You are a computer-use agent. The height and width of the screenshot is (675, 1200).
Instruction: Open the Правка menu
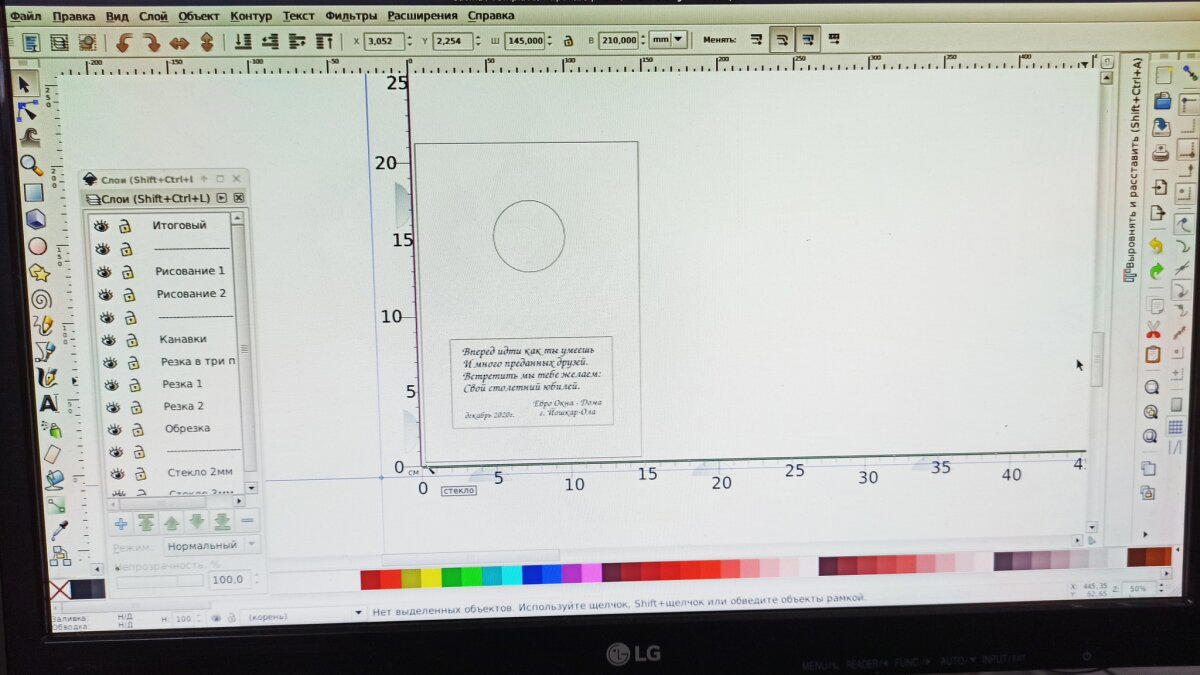[74, 16]
